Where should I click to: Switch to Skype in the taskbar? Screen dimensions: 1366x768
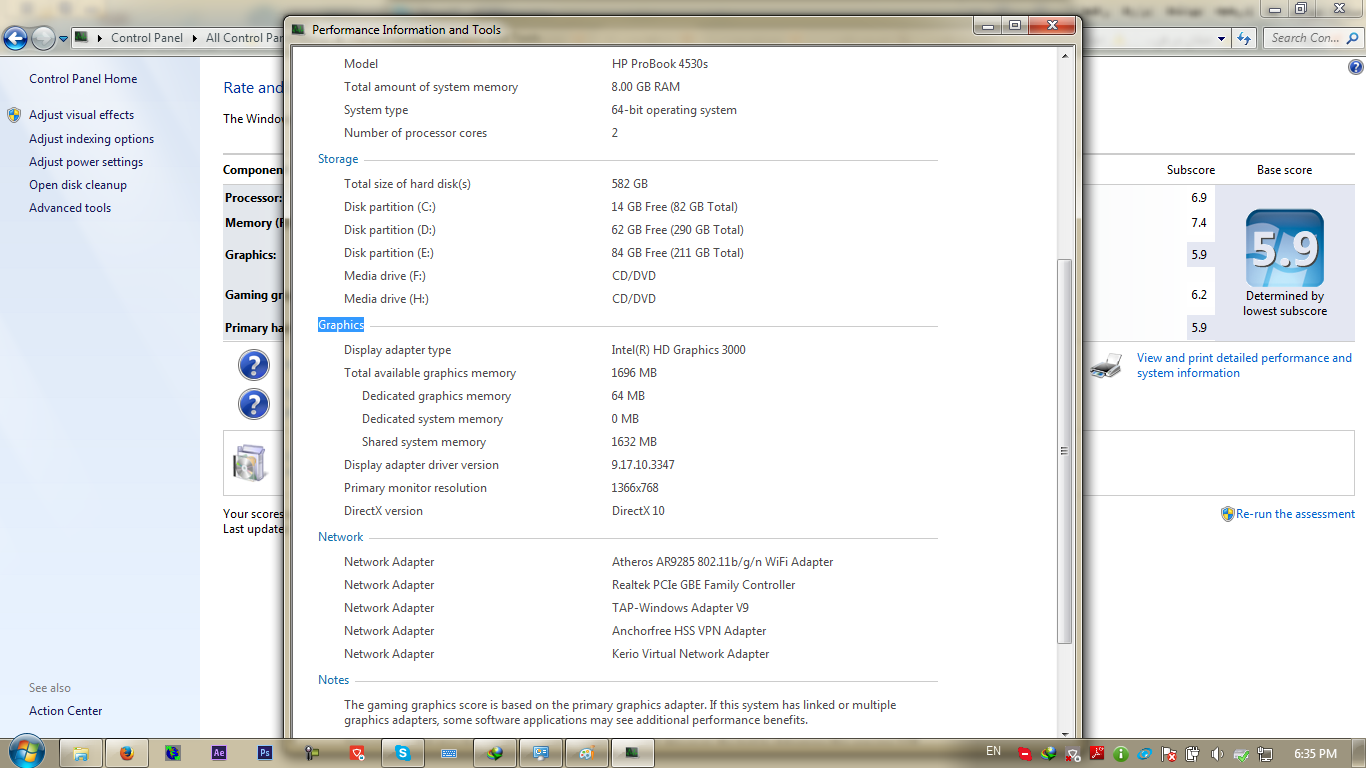pos(403,753)
